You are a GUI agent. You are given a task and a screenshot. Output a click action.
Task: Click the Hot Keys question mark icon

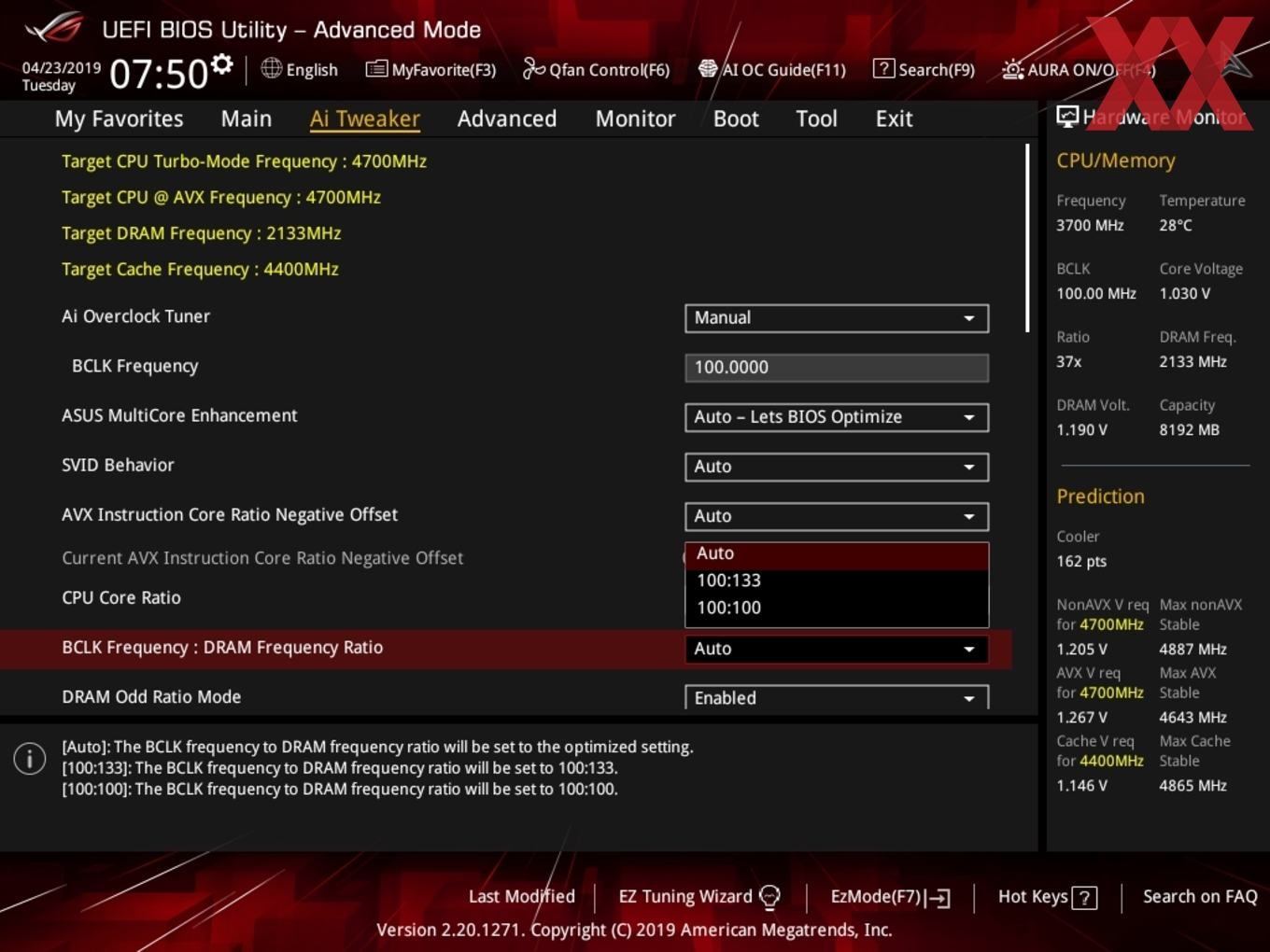(x=1084, y=898)
